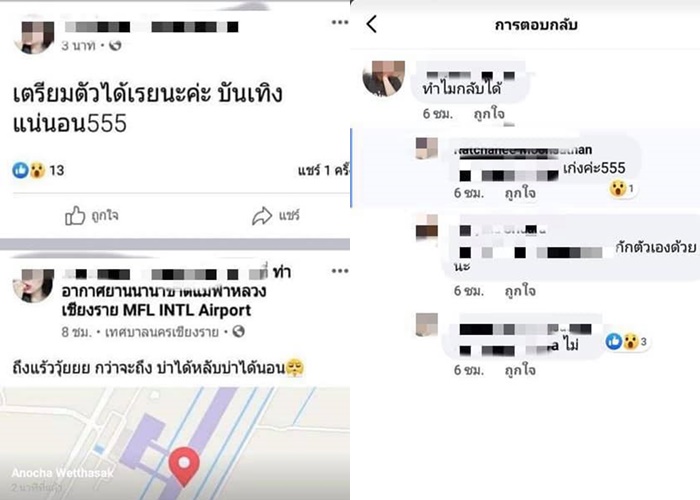
Task: Click the red location pin on the map
Action: [x=184, y=466]
